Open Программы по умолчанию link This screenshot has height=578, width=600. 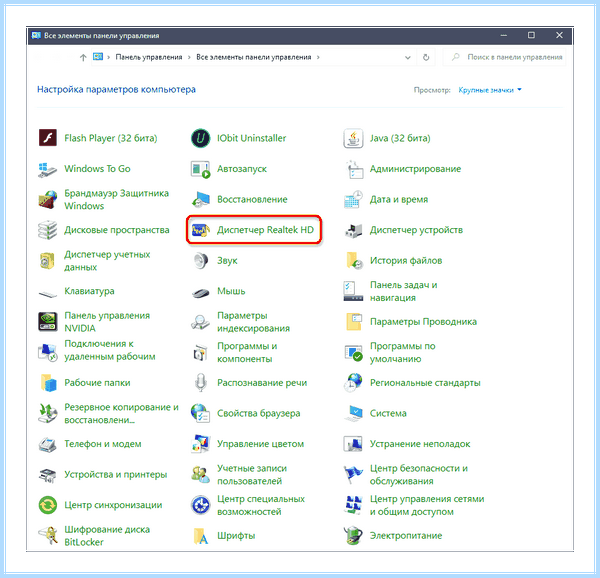coord(403,352)
